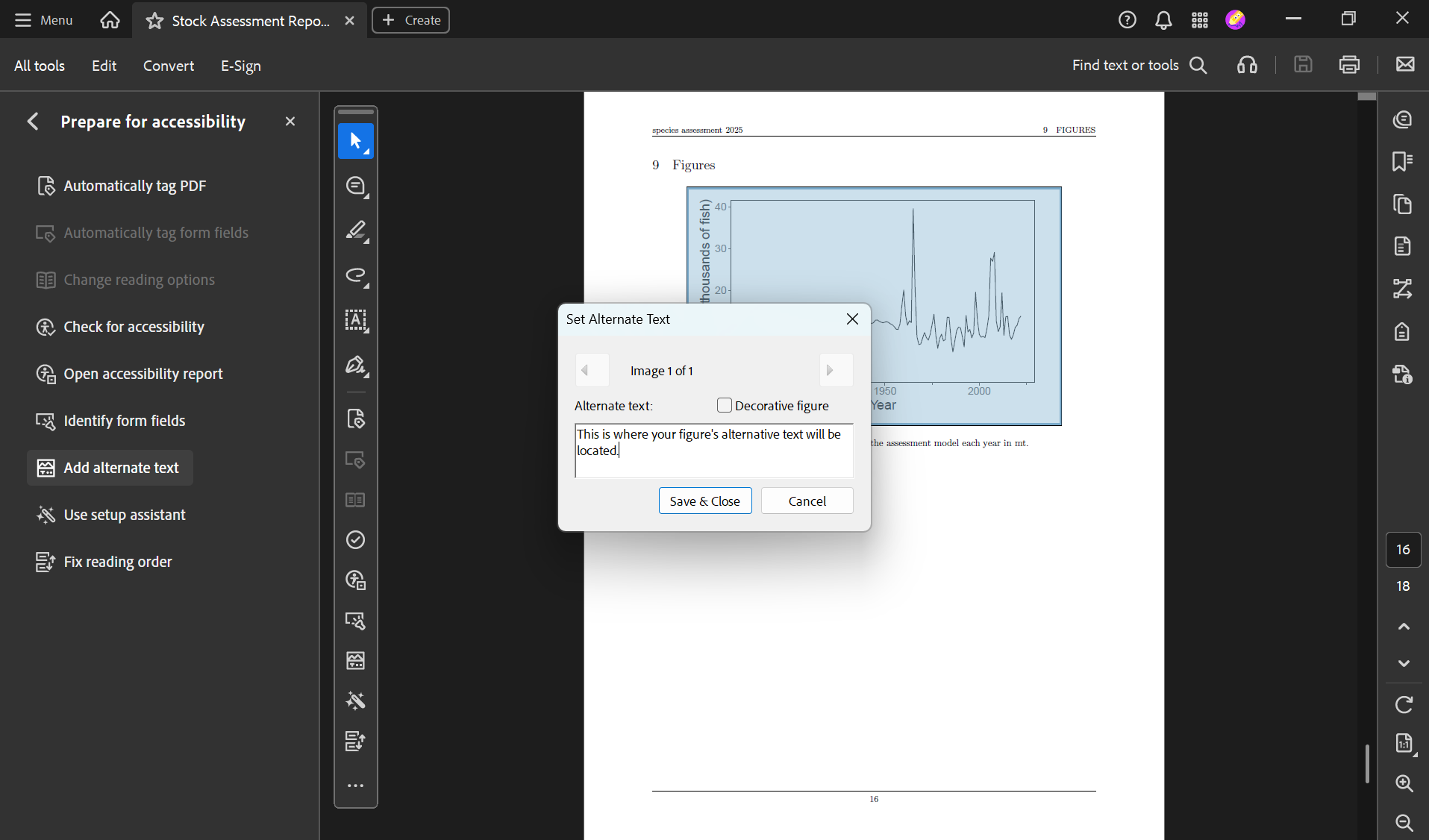Select the Highlight drawing tool
Image resolution: width=1429 pixels, height=840 pixels.
coord(356,231)
